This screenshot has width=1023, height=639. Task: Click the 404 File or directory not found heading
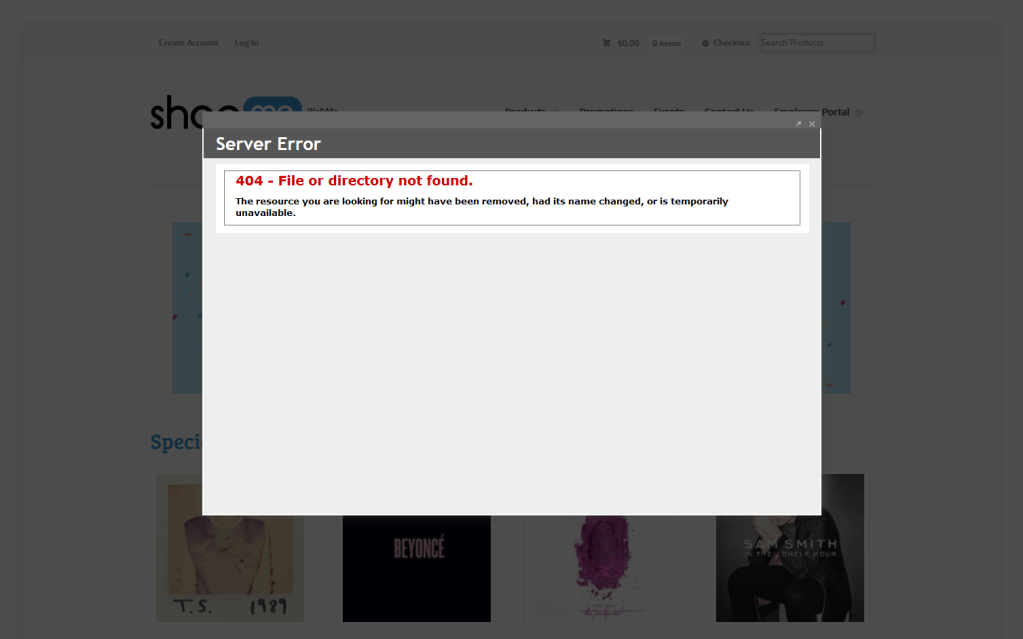click(x=354, y=181)
